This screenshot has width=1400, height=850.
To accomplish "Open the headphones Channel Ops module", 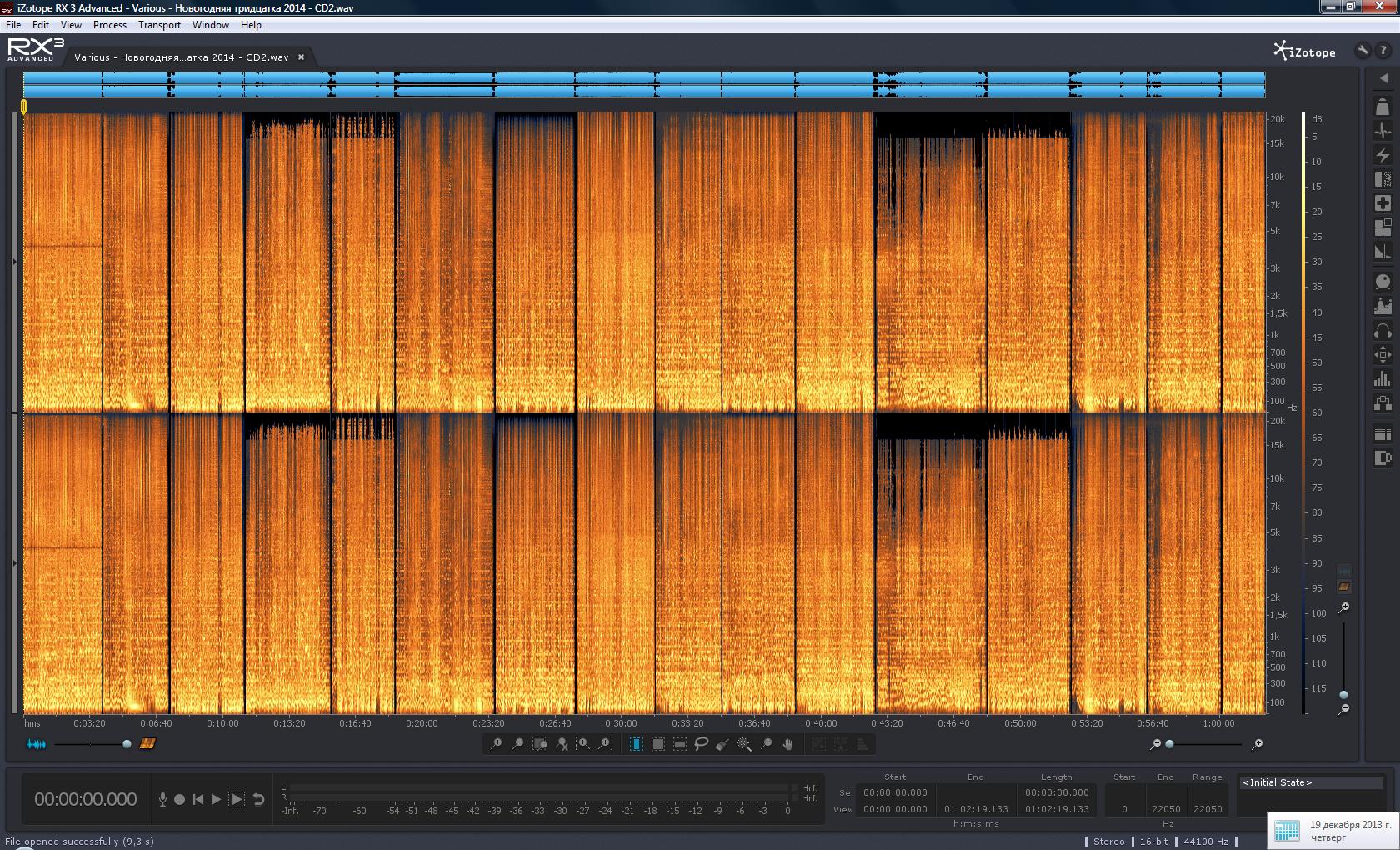I will (x=1382, y=331).
